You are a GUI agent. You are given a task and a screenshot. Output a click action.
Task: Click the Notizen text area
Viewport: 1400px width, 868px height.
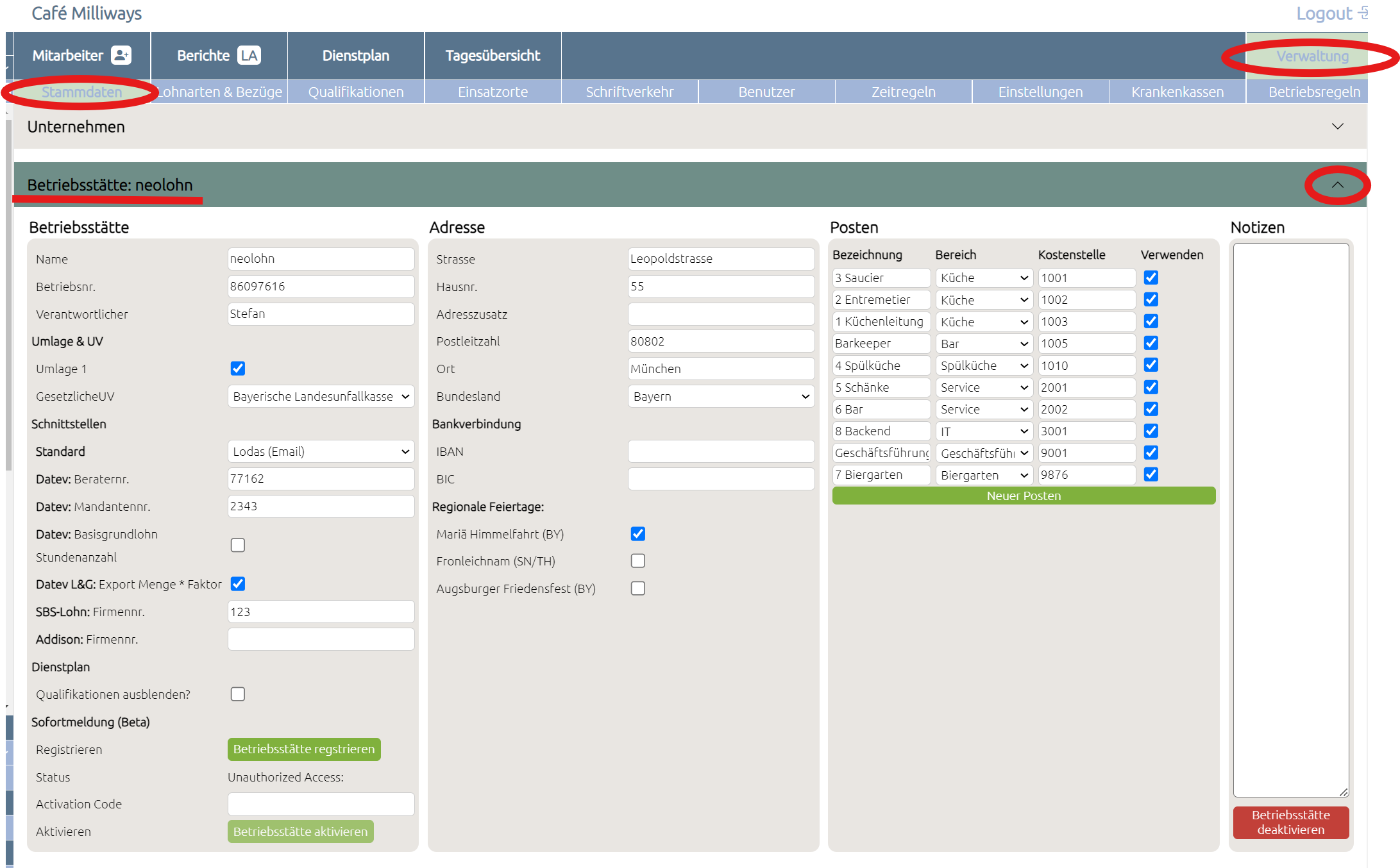point(1290,520)
